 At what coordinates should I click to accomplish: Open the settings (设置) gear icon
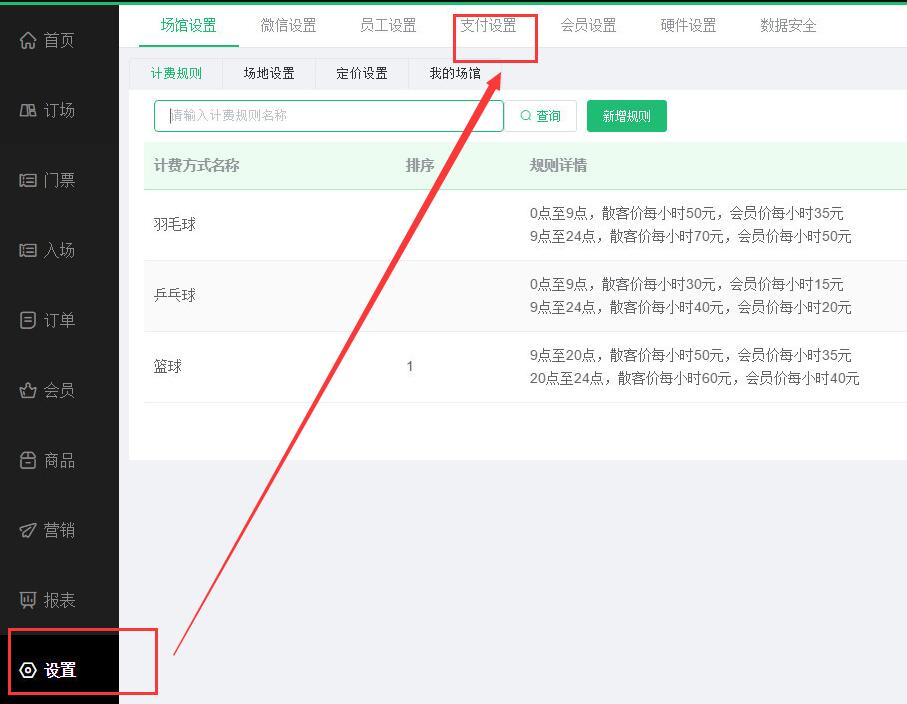[28, 670]
